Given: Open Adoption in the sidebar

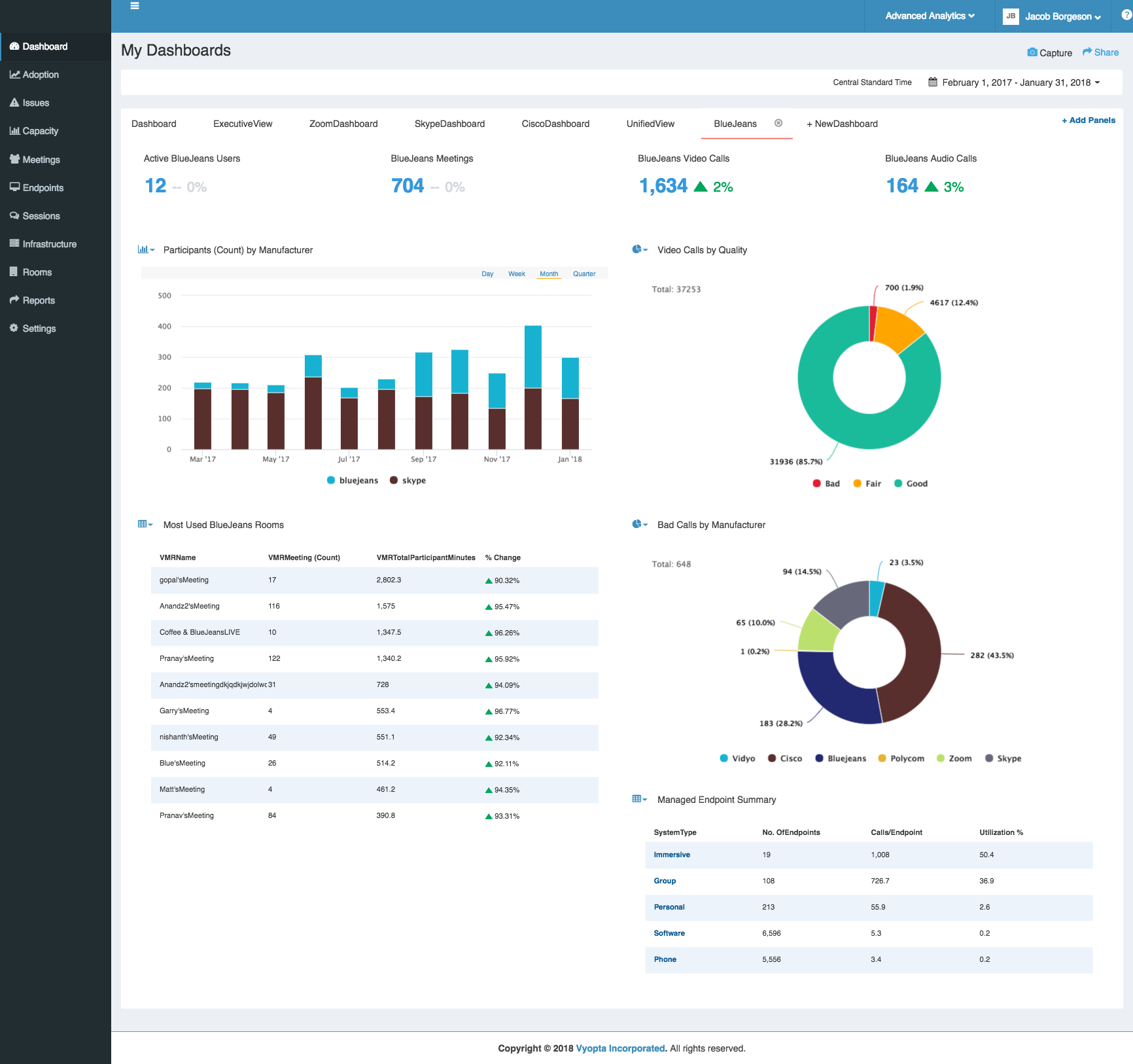Looking at the screenshot, I should tap(56, 75).
